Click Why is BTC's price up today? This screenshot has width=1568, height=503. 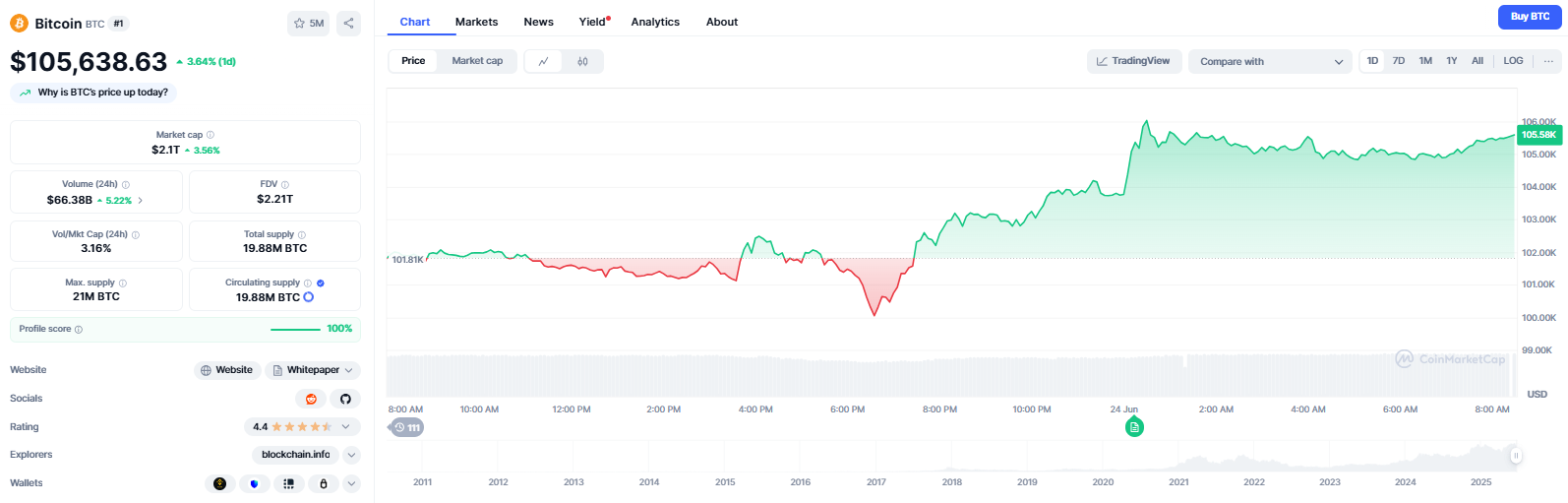93,93
